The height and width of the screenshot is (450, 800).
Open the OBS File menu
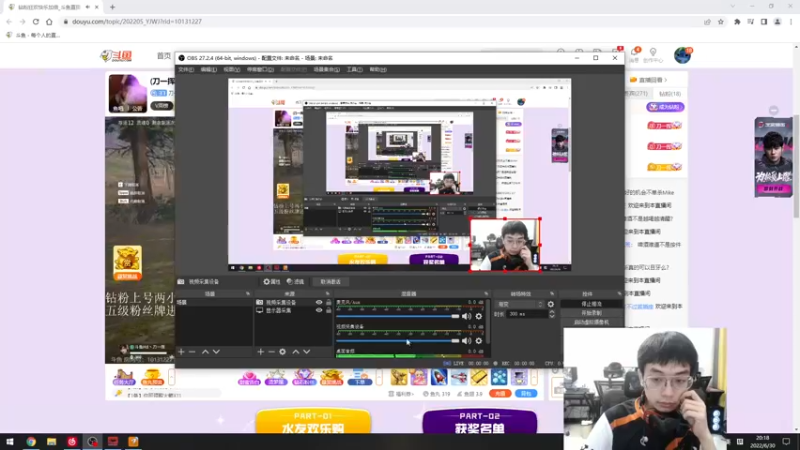tap(186, 69)
